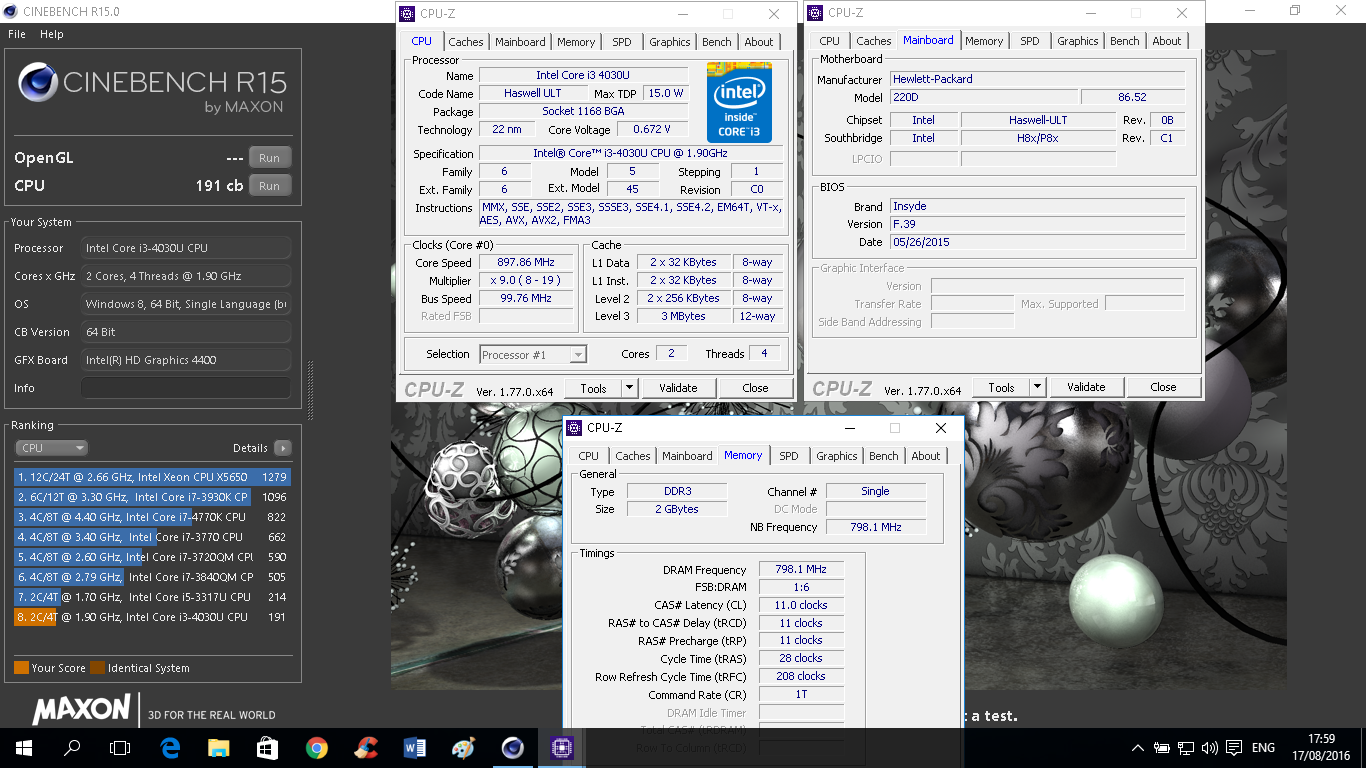Run the OpenGL benchmark
Image resolution: width=1366 pixels, height=768 pixels.
pos(269,158)
